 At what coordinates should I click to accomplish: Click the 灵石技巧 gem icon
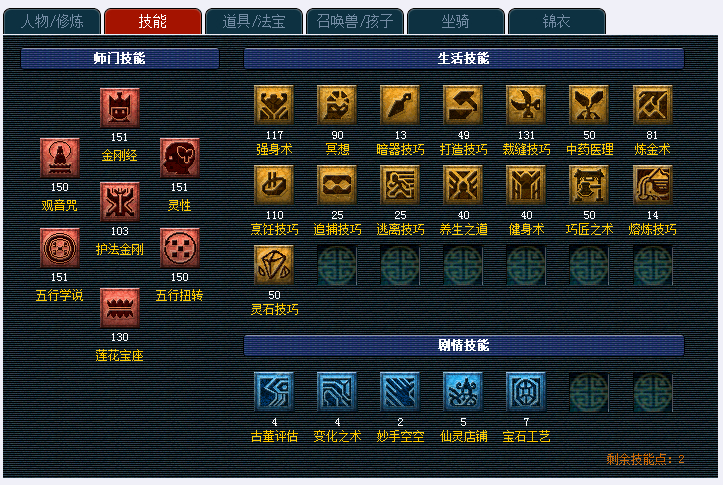coord(274,265)
